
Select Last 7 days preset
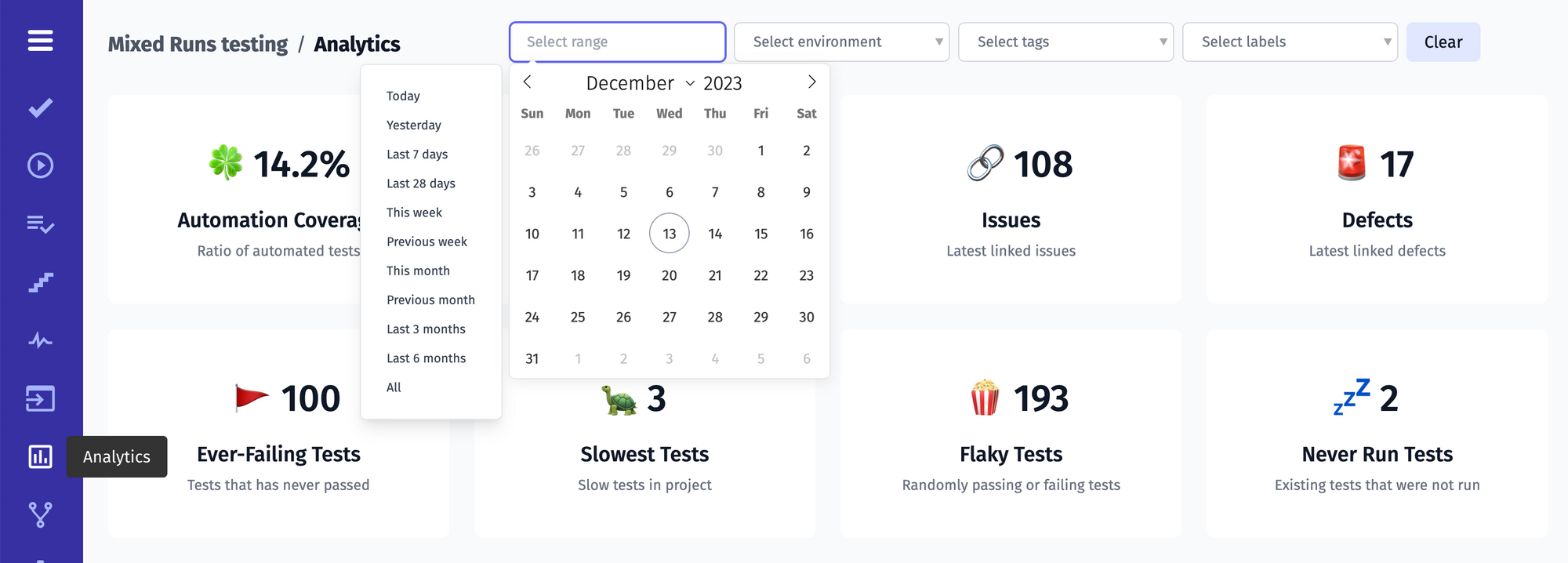[417, 154]
